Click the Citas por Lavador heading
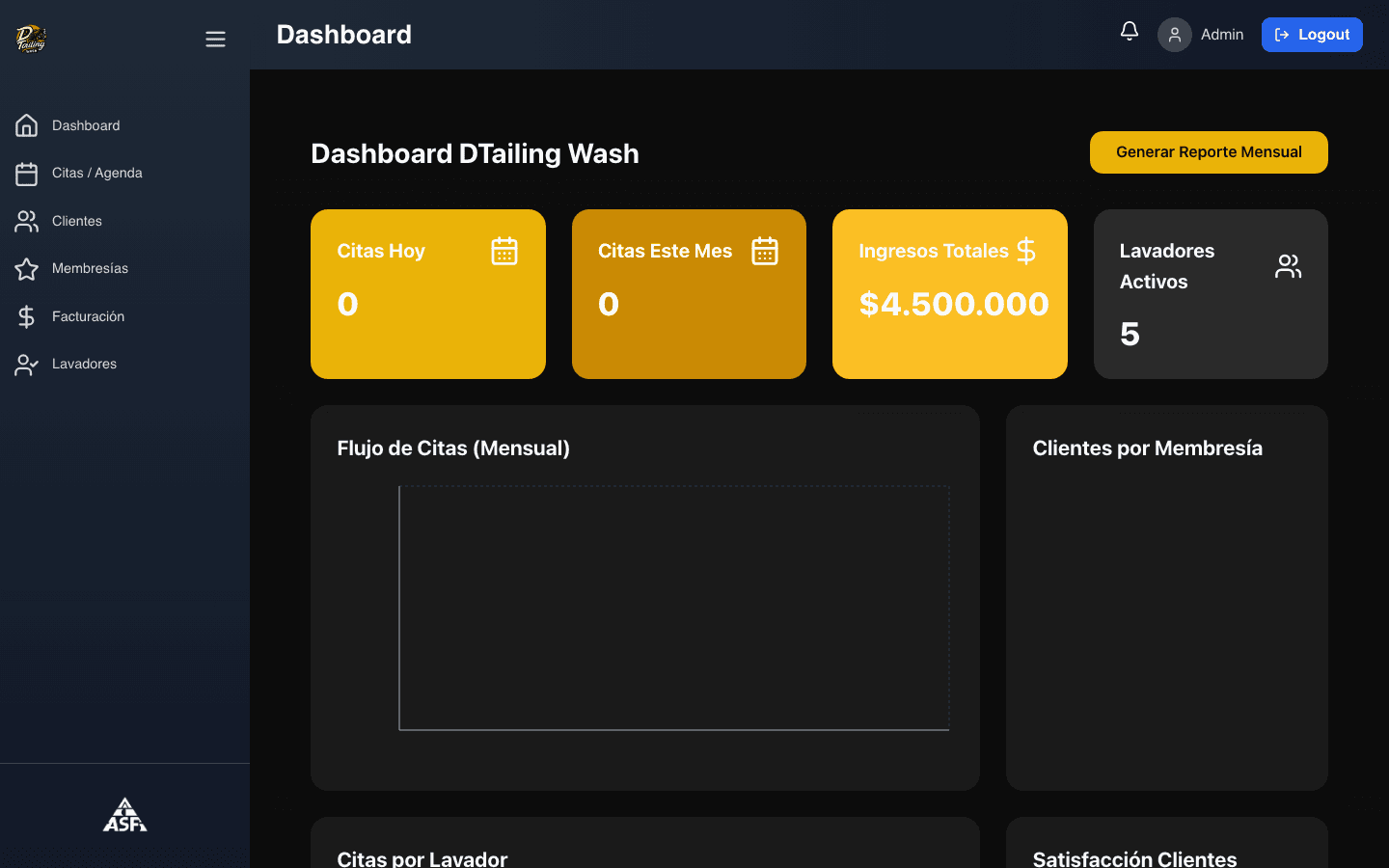Image resolution: width=1389 pixels, height=868 pixels. [422, 858]
